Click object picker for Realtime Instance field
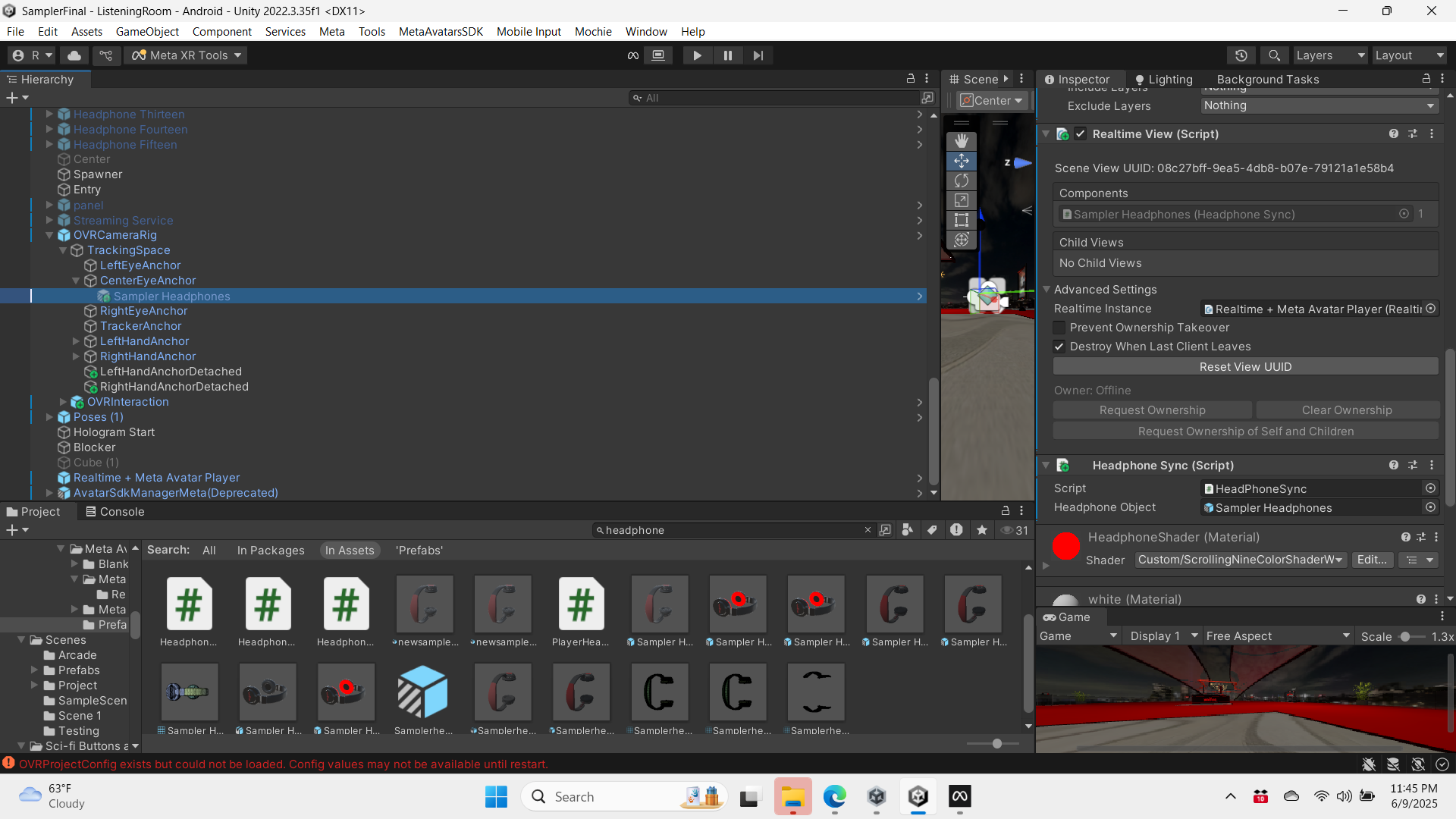 [1430, 309]
